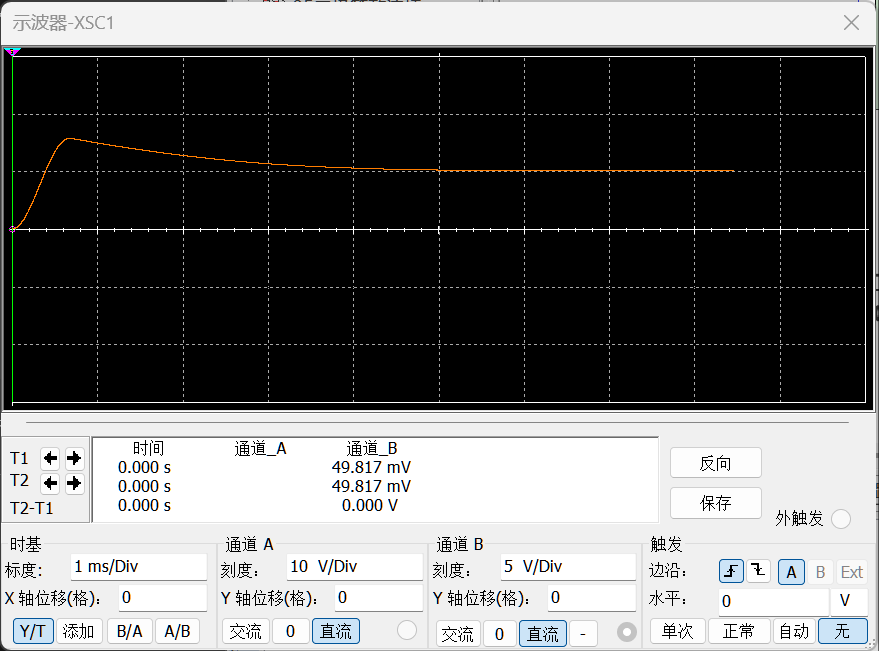Image resolution: width=879 pixels, height=651 pixels.
Task: Switch display mode to B/A
Action: (x=129, y=631)
